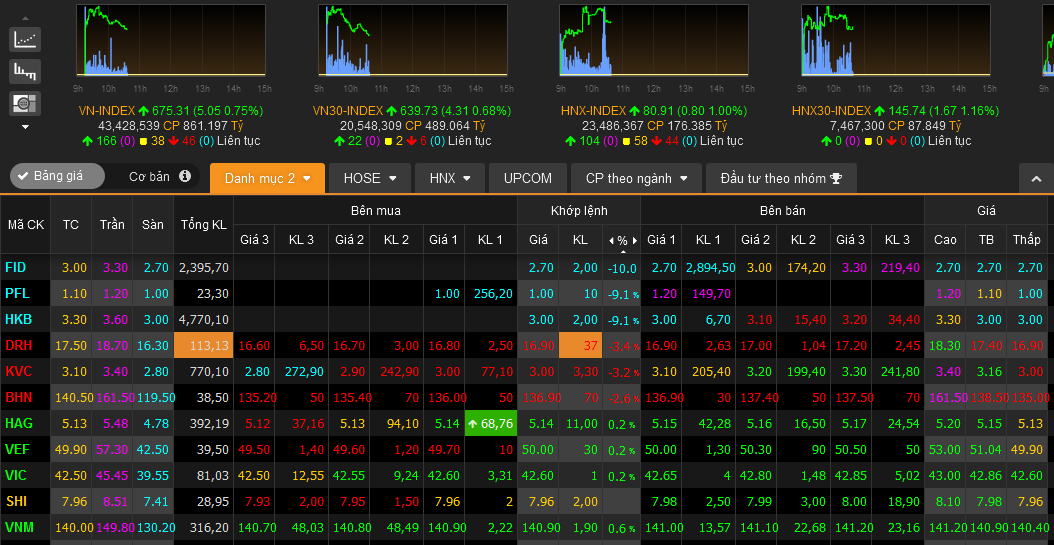Click the KL 3 header under Bên bán
This screenshot has height=545, width=1054.
click(x=897, y=240)
